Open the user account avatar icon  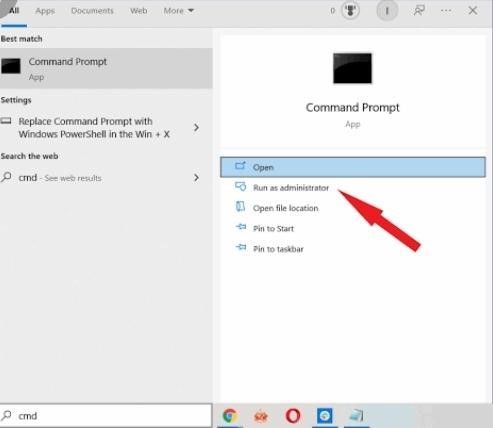[x=387, y=11]
